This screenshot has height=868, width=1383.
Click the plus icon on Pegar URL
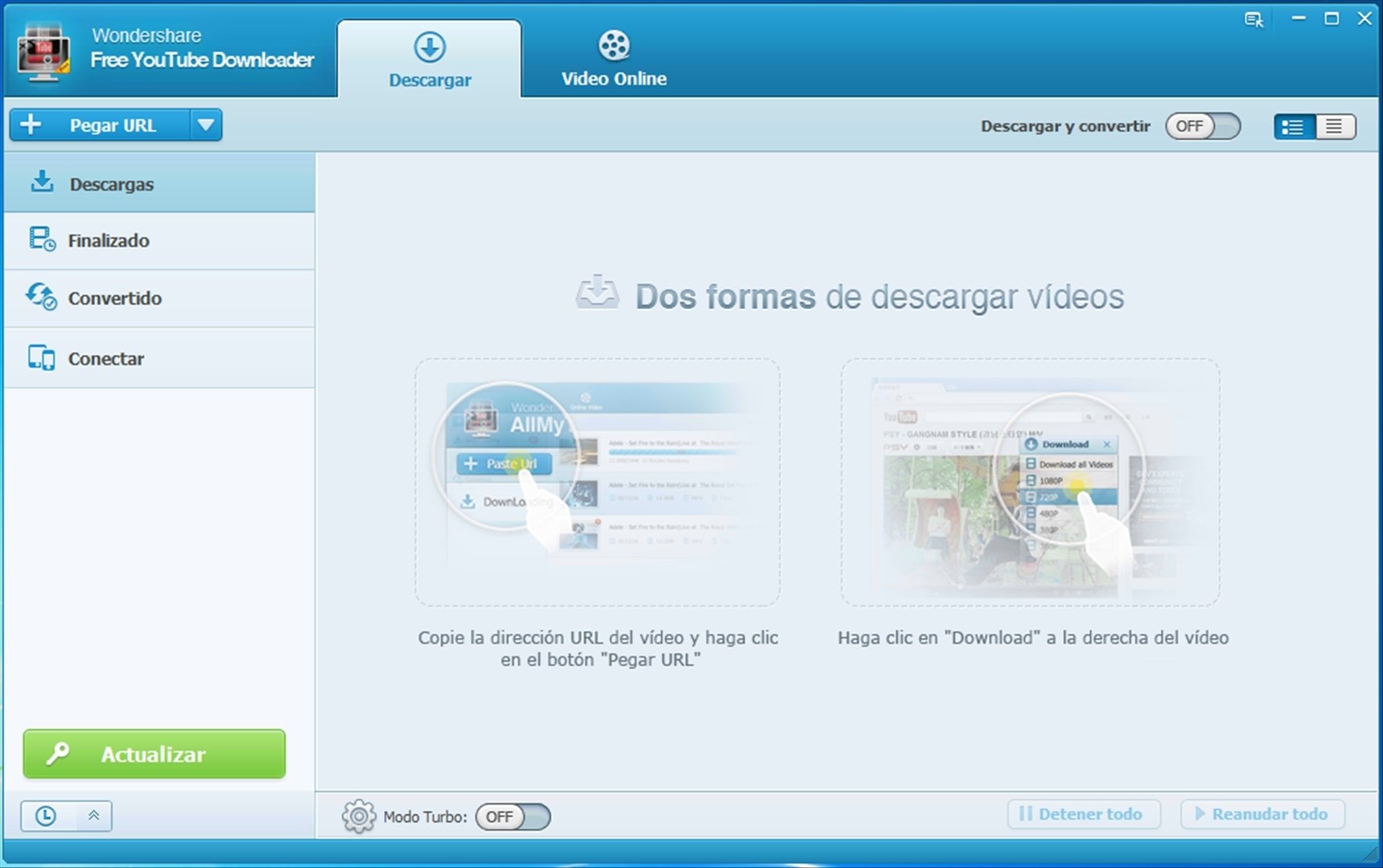coord(31,125)
